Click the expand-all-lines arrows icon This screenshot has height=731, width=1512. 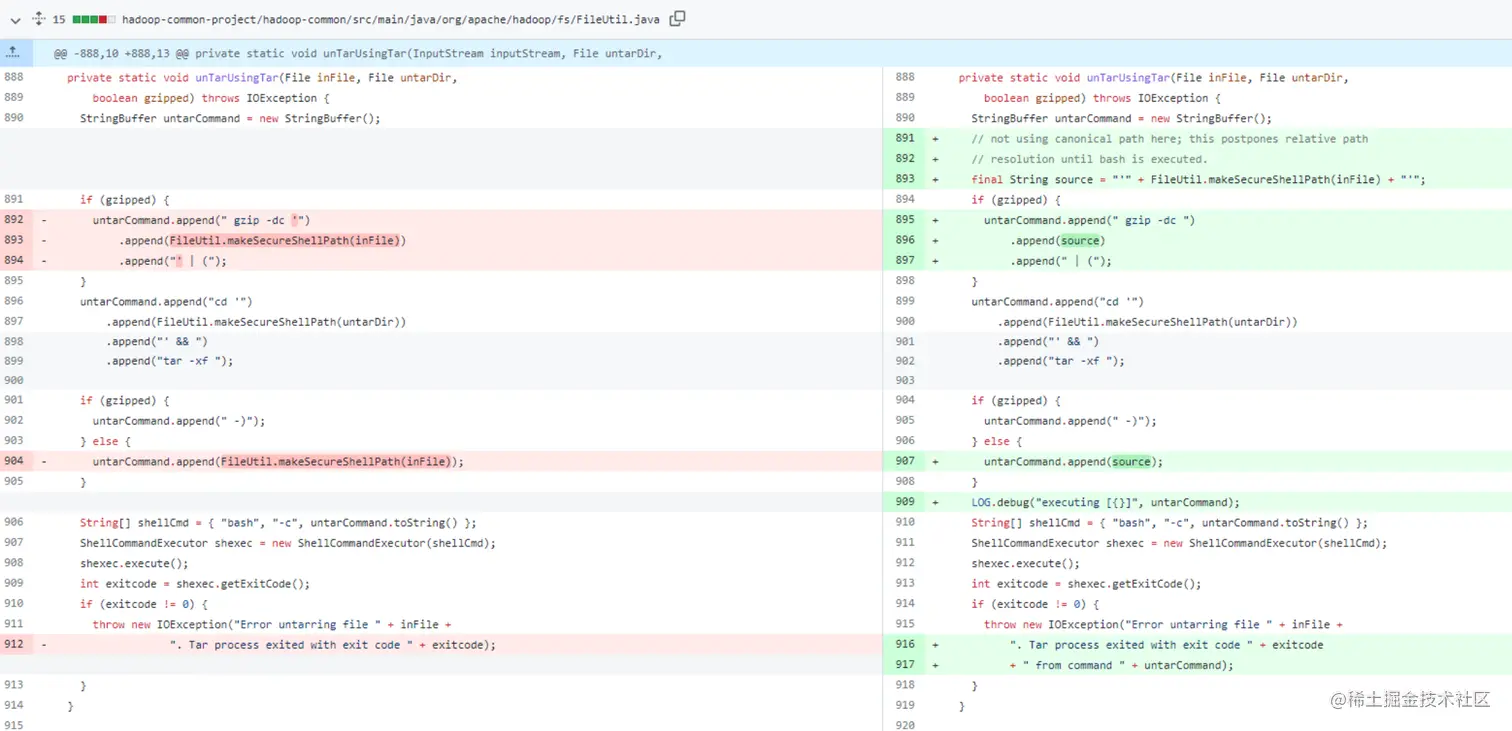click(x=38, y=19)
